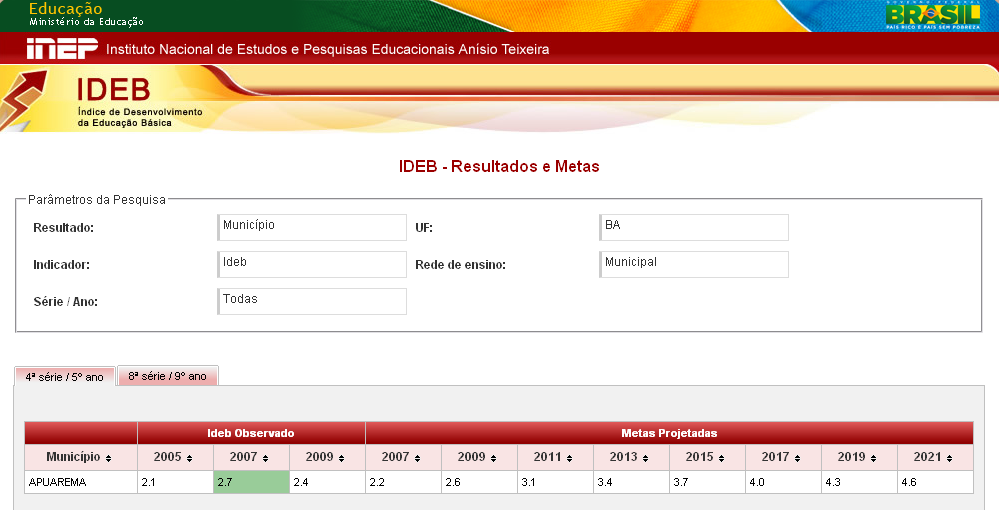The image size is (999, 510).
Task: Click the Parâmetros da Pesquisa legend
Action: (97, 200)
